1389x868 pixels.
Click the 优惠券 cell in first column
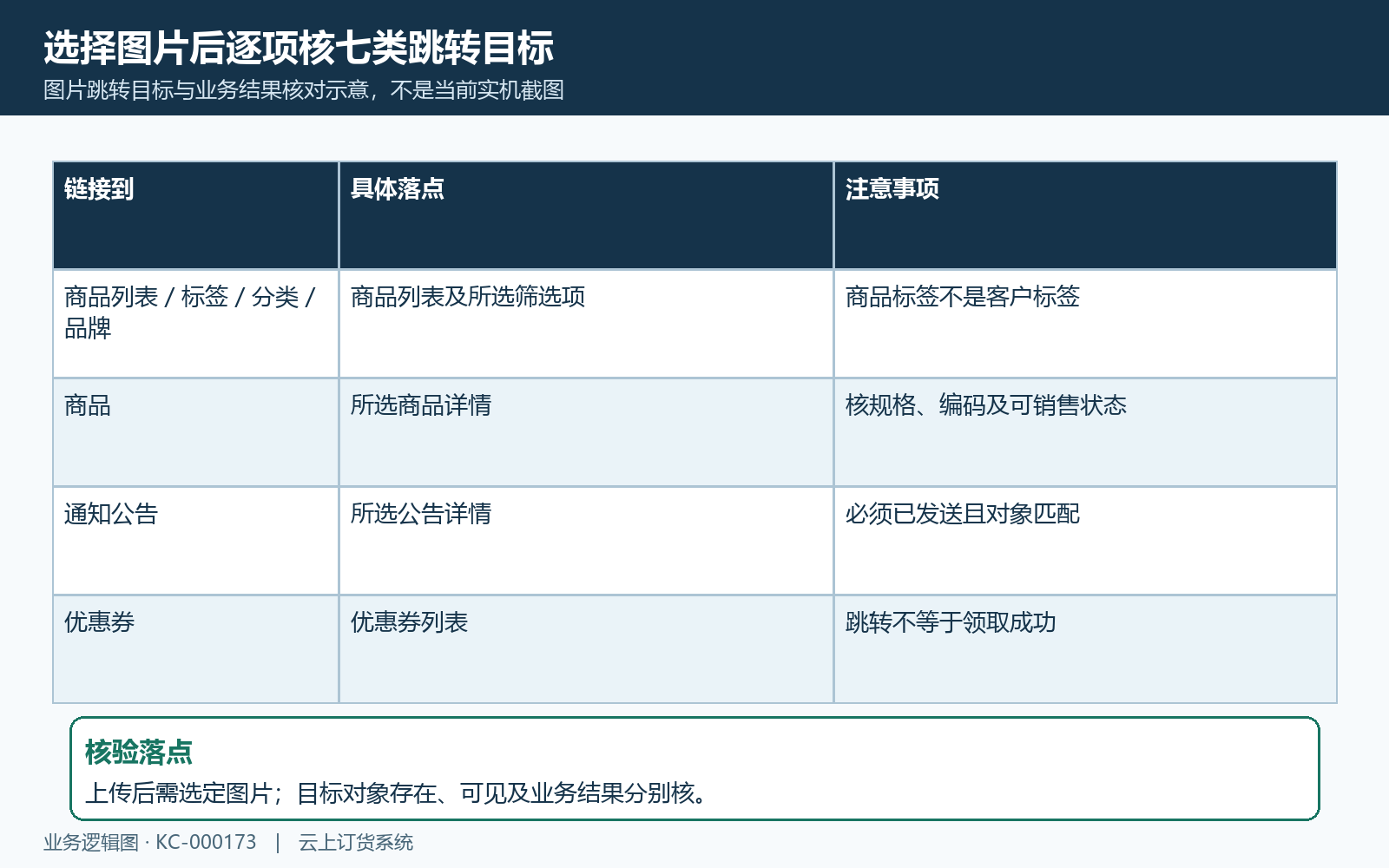tap(195, 649)
